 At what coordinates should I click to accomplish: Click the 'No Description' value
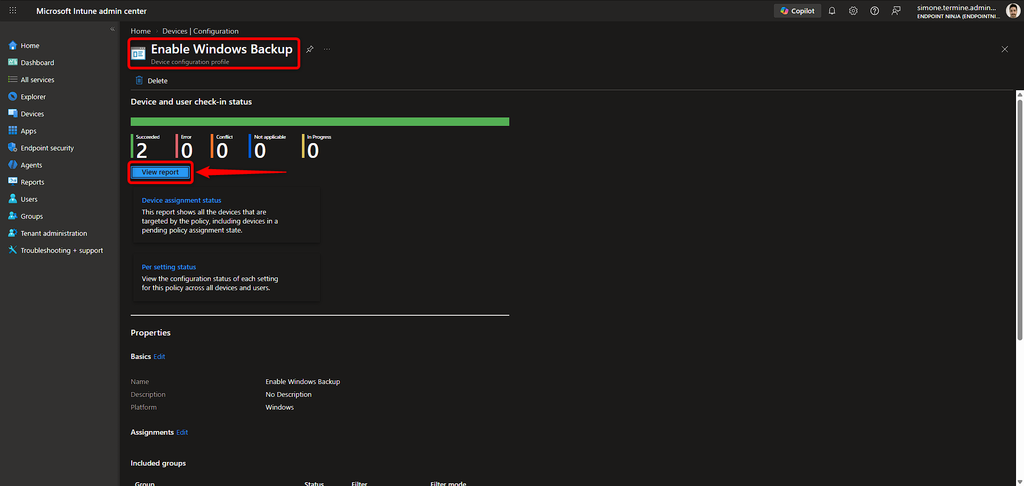288,395
